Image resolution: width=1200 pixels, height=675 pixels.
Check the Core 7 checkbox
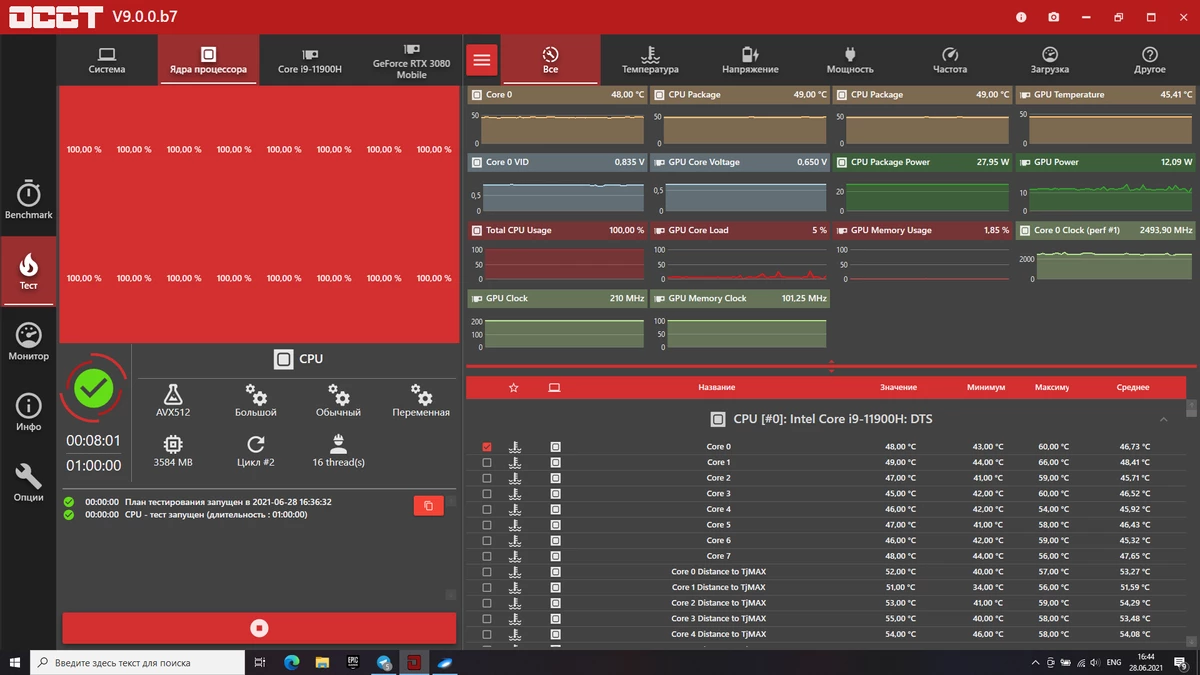tap(487, 556)
